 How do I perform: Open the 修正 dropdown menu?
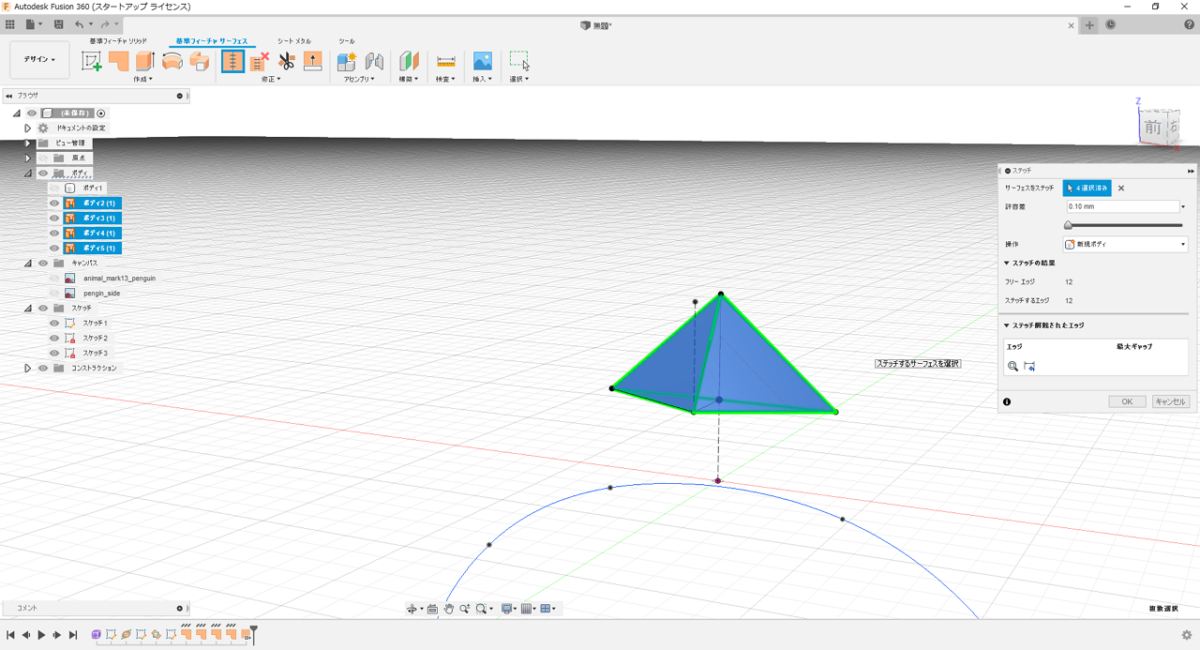pos(271,79)
